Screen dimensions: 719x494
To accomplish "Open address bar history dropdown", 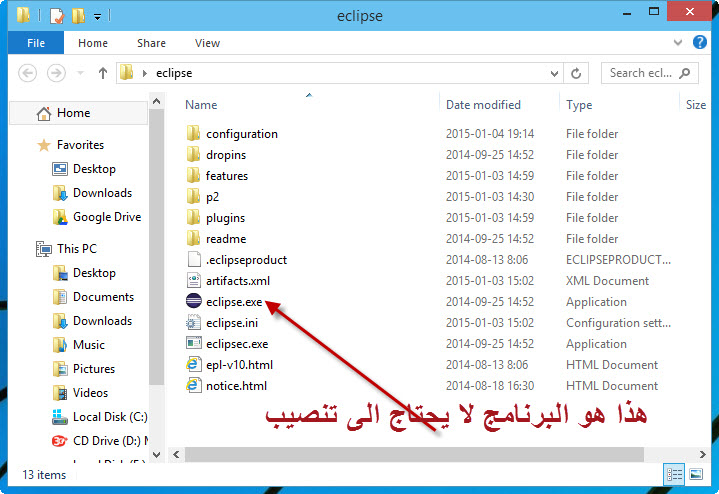I will 554,73.
